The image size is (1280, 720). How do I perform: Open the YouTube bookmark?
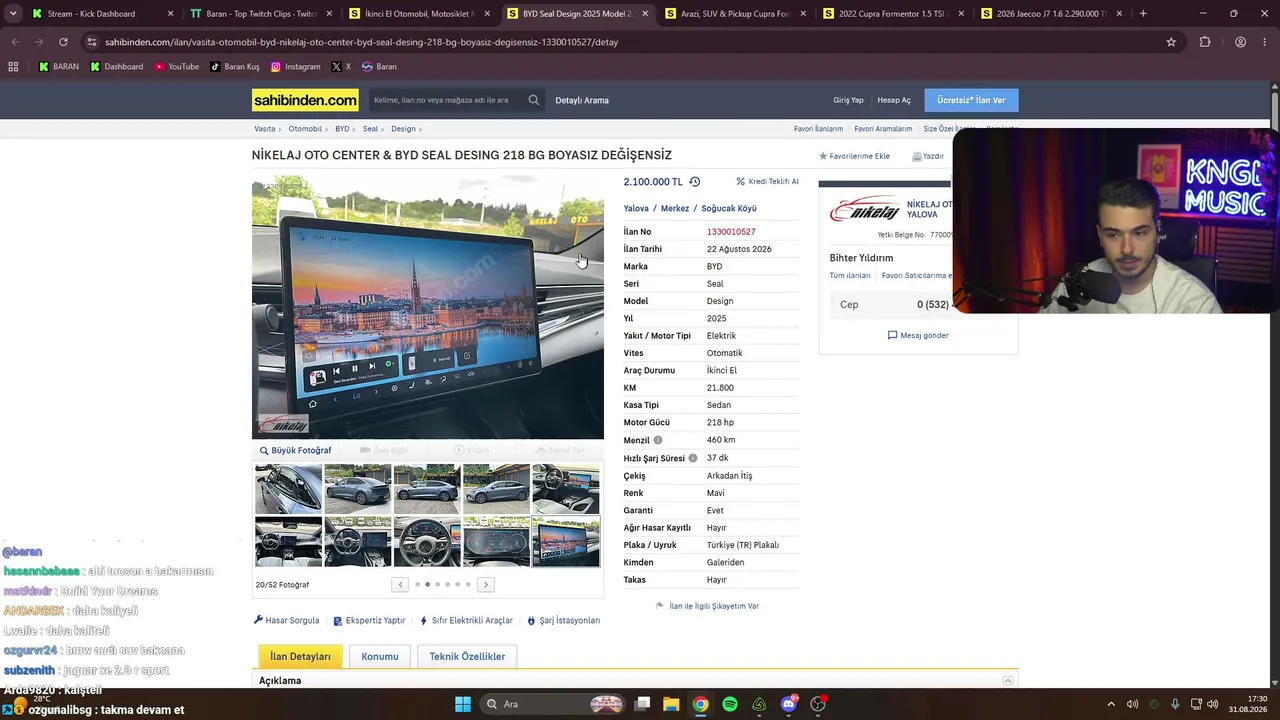click(x=176, y=67)
